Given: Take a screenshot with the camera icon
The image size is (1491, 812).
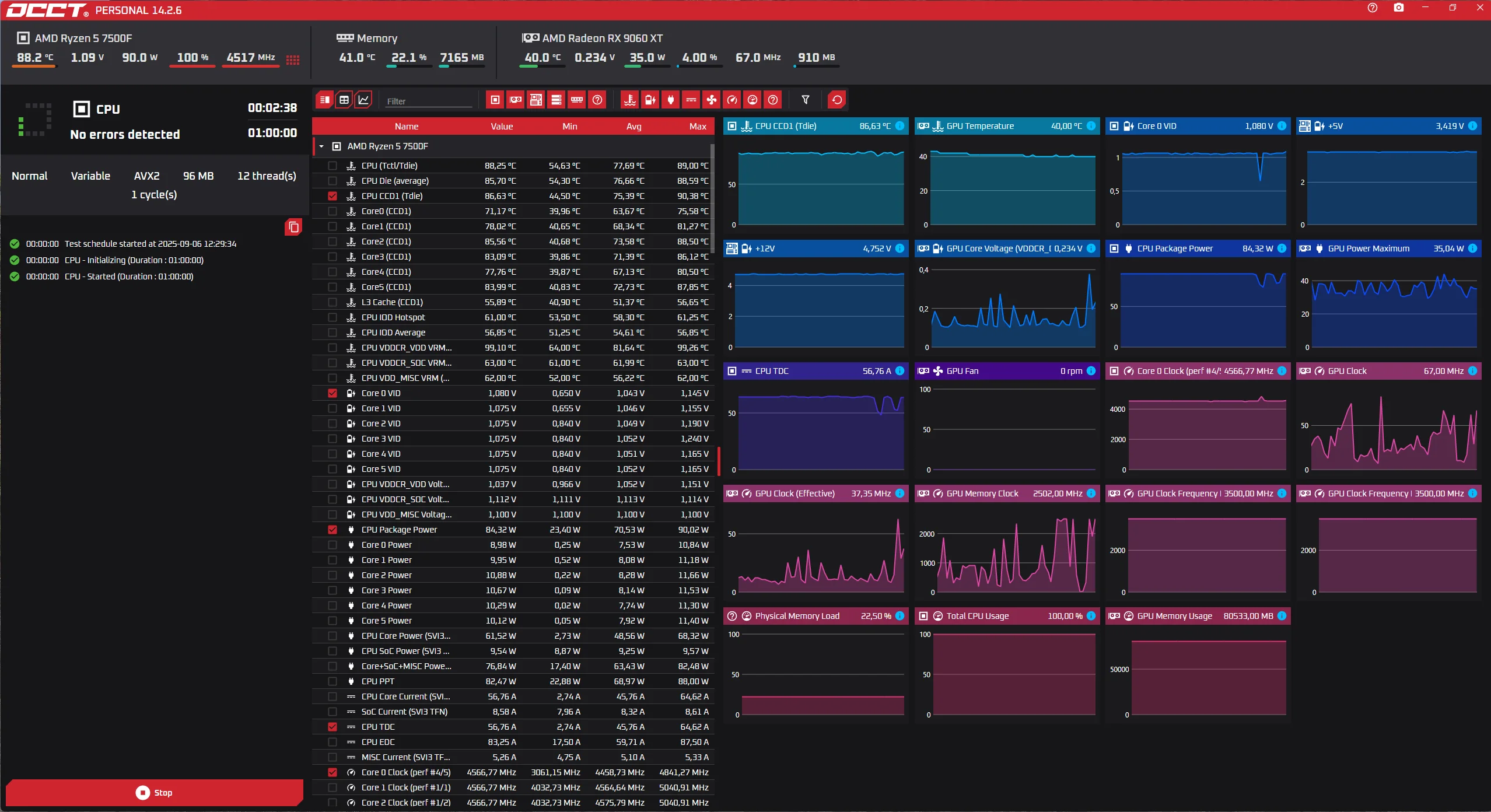Looking at the screenshot, I should (x=1399, y=8).
